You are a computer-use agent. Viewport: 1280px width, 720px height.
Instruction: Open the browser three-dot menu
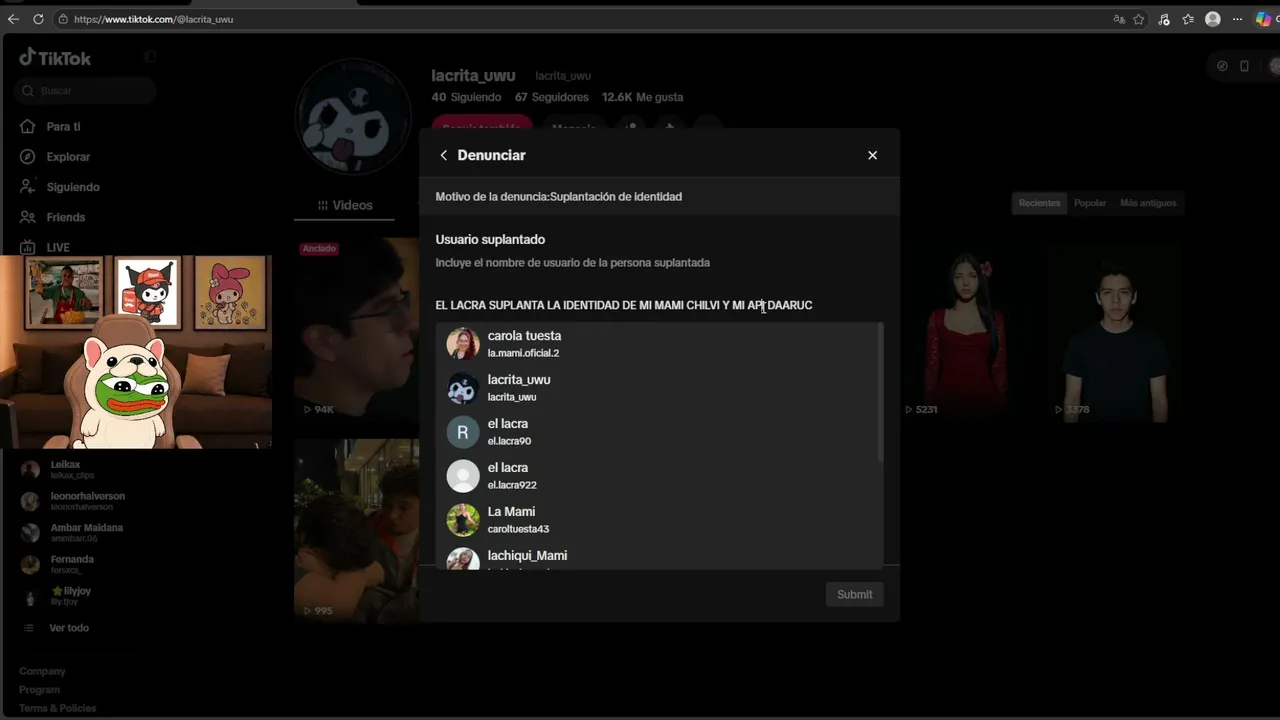point(1237,19)
